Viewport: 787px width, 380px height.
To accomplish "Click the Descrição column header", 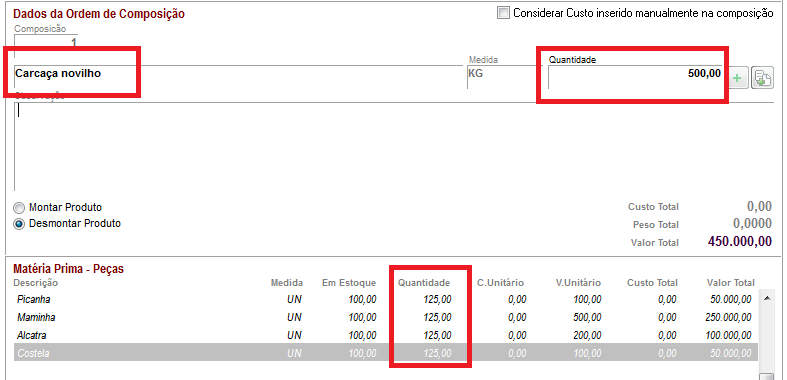I will point(36,283).
